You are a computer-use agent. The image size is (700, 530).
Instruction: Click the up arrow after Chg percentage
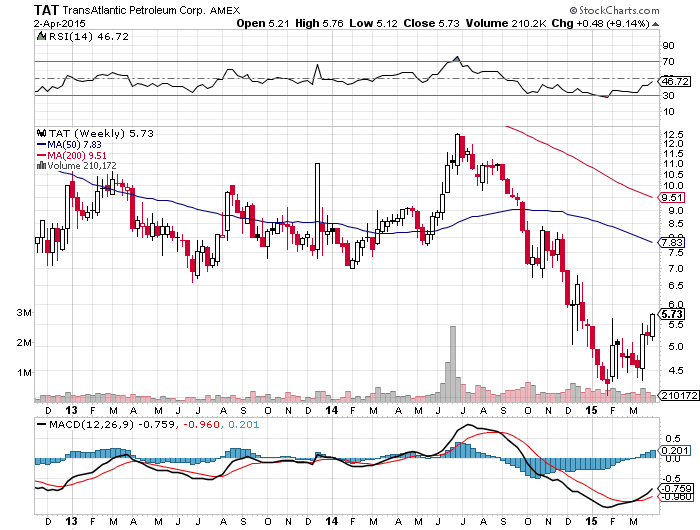(655, 24)
